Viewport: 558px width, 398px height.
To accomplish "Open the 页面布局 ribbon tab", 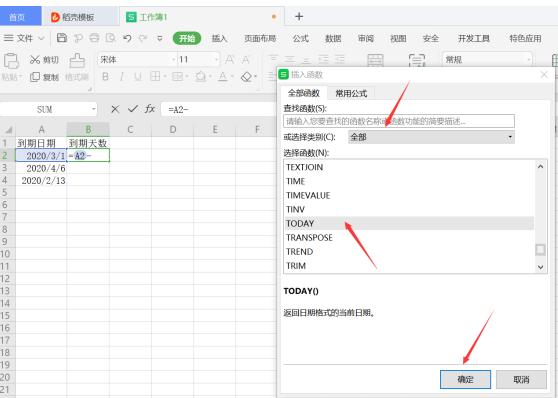I will (260, 38).
